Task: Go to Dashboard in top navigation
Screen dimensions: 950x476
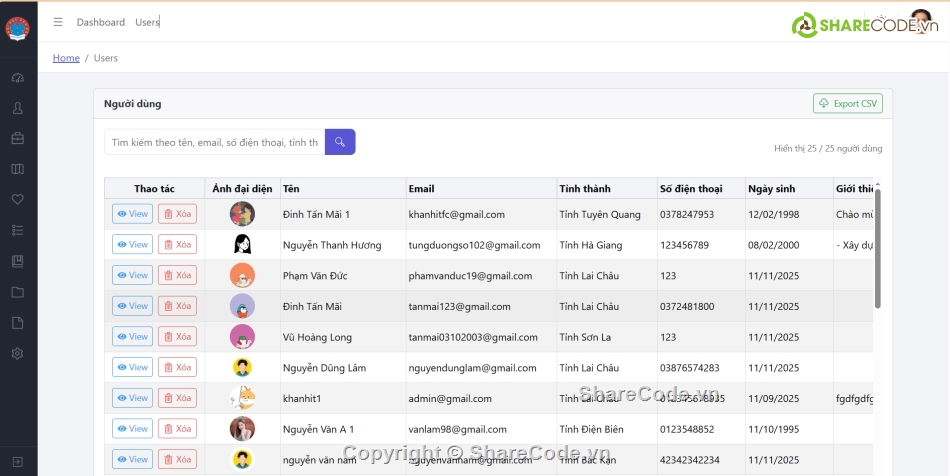Action: click(x=101, y=22)
